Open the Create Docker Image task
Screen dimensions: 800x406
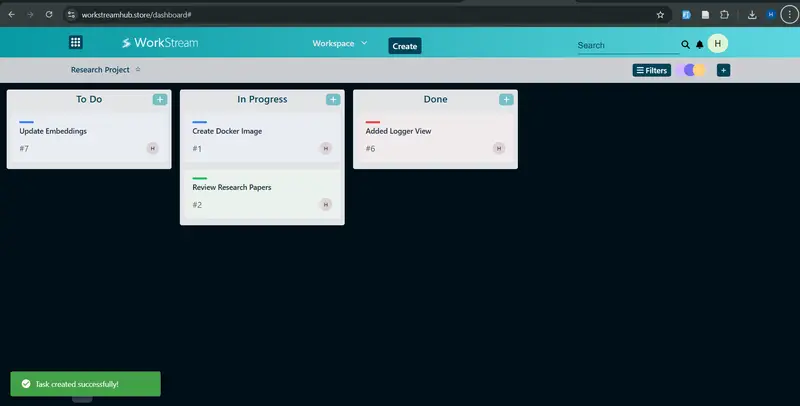click(x=262, y=138)
